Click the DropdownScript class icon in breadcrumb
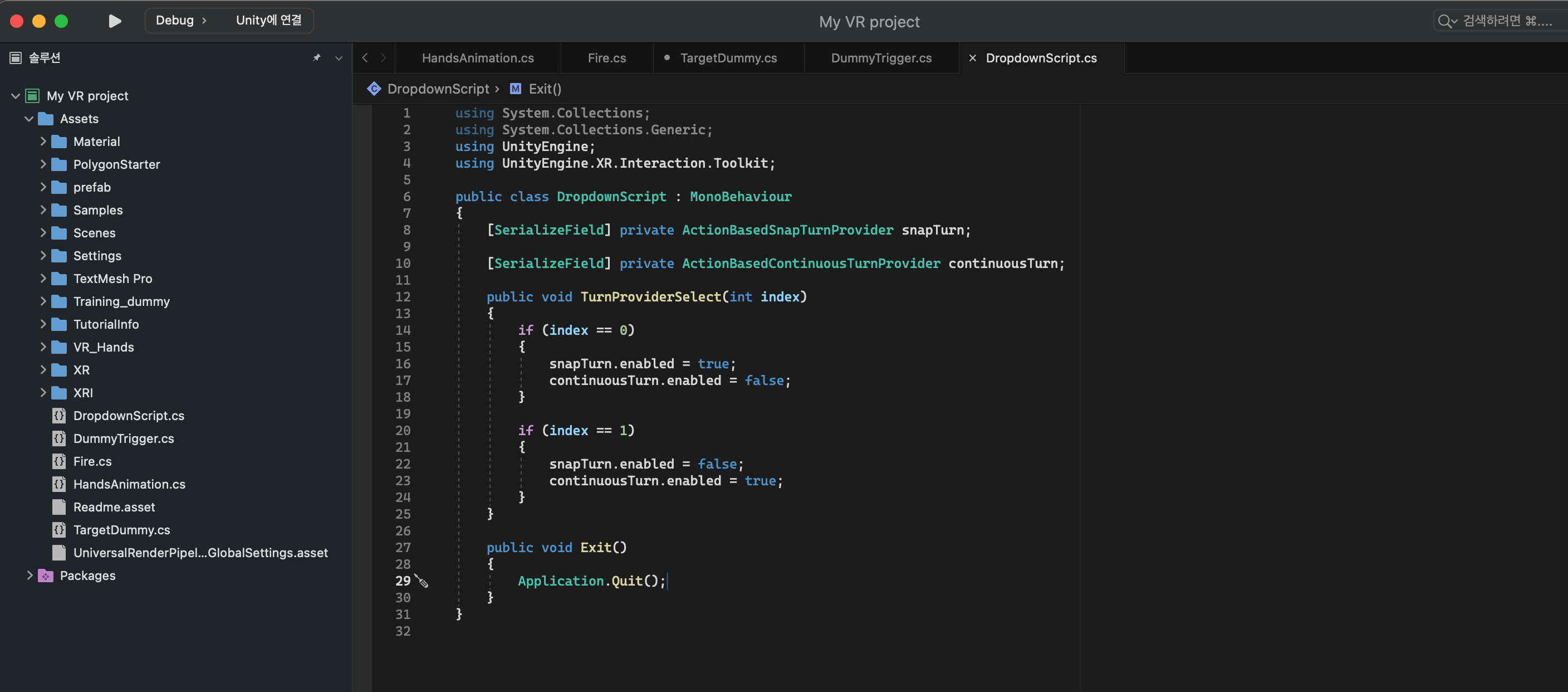 [374, 89]
